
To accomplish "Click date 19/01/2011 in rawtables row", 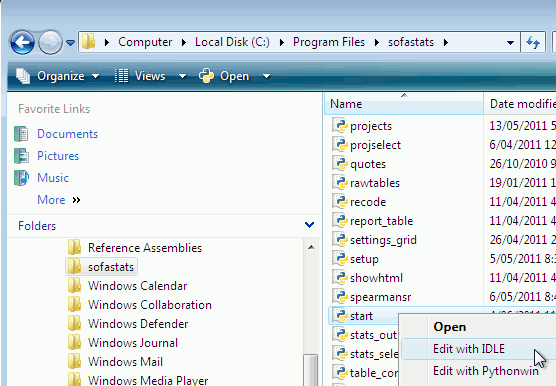I will [518, 183].
